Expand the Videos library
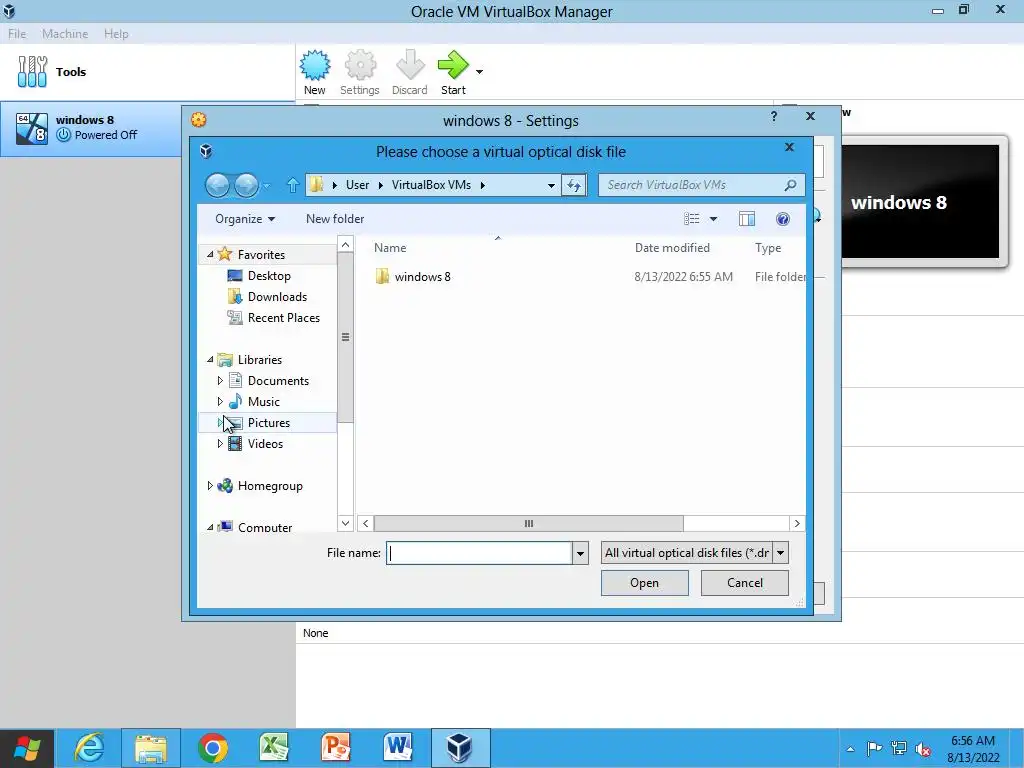Viewport: 1024px width, 768px height. tap(220, 443)
